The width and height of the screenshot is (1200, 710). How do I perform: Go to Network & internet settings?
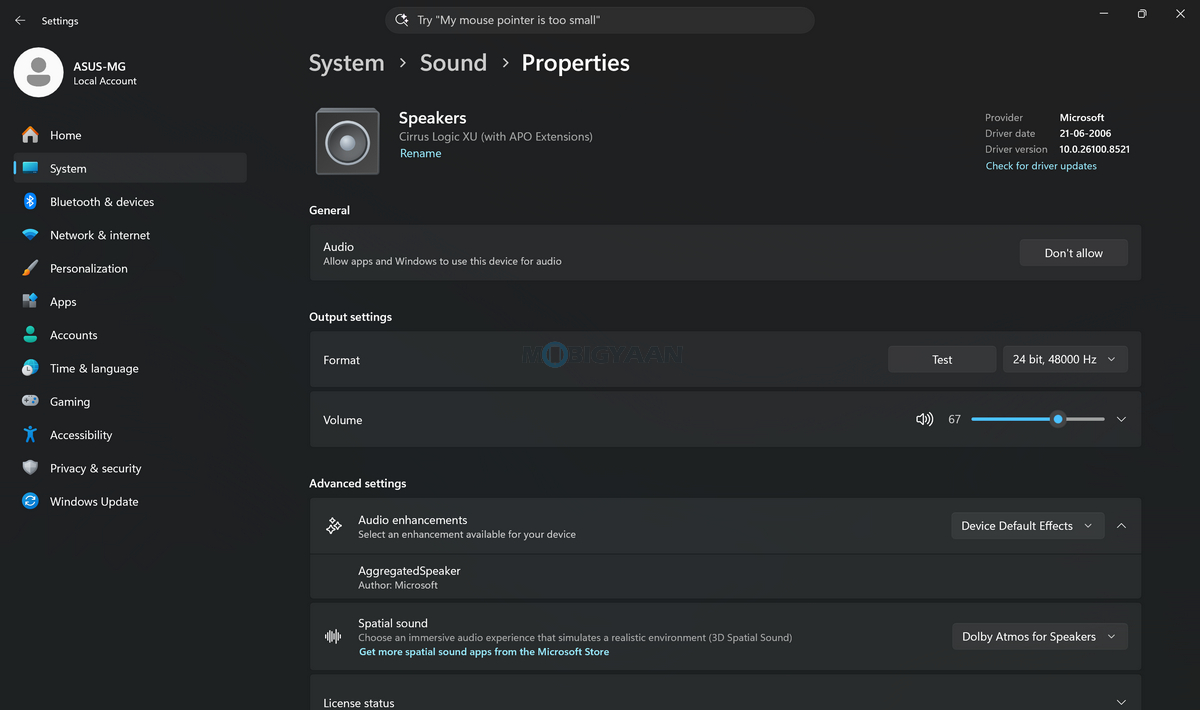tap(130, 235)
